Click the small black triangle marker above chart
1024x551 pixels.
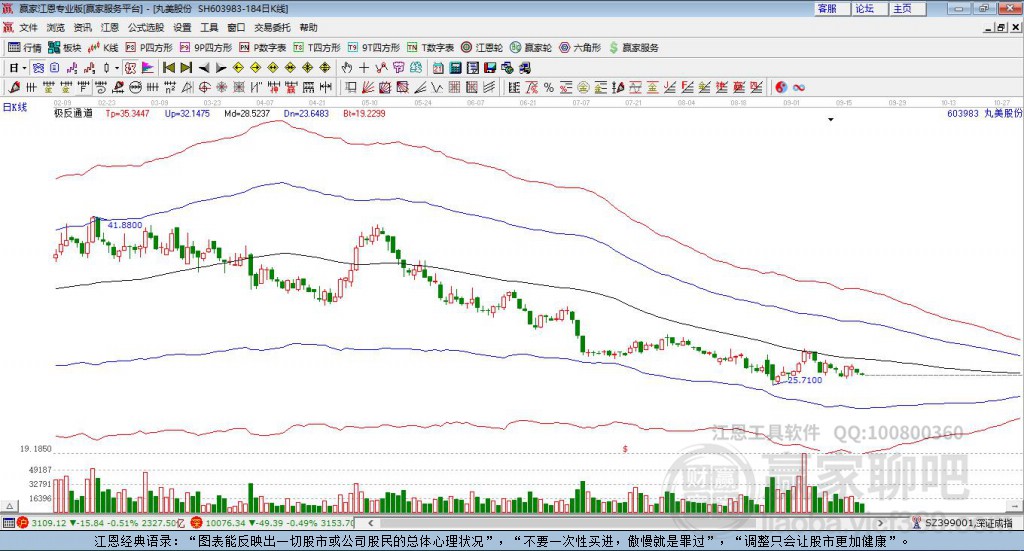pos(831,119)
